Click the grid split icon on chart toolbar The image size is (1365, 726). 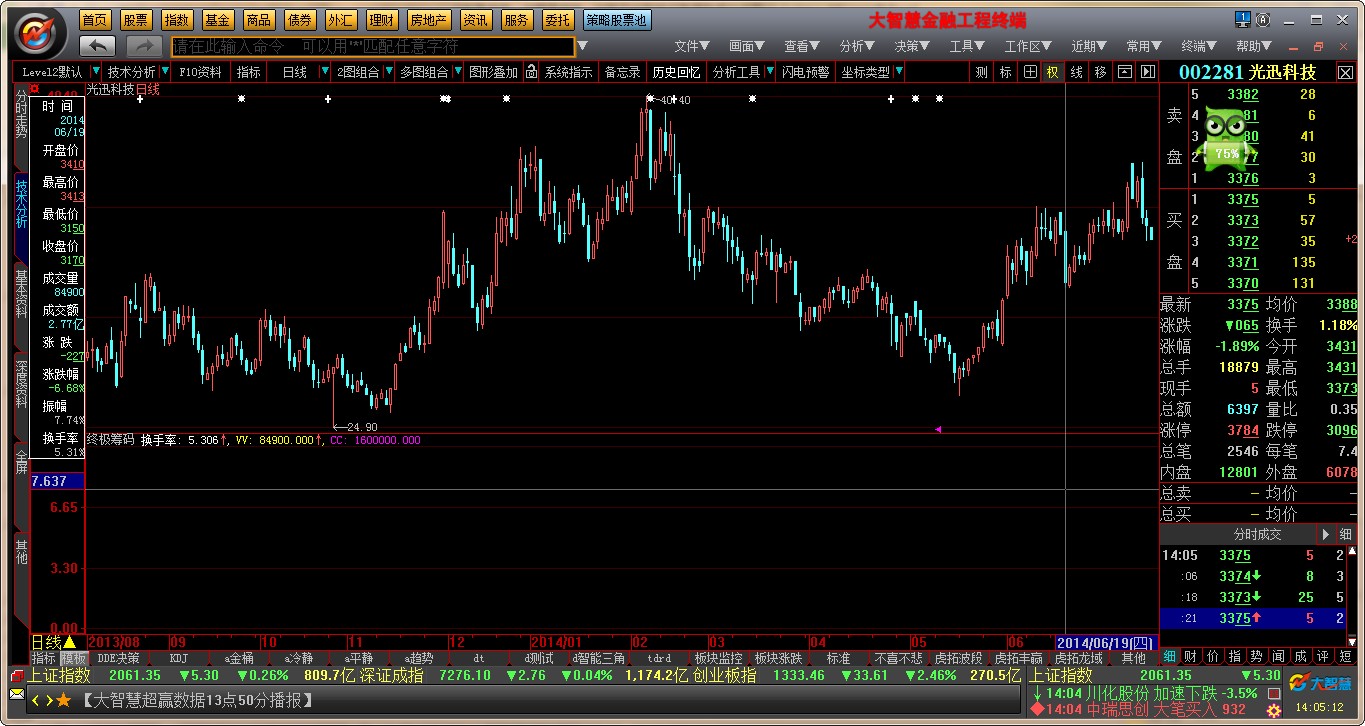(1030, 72)
